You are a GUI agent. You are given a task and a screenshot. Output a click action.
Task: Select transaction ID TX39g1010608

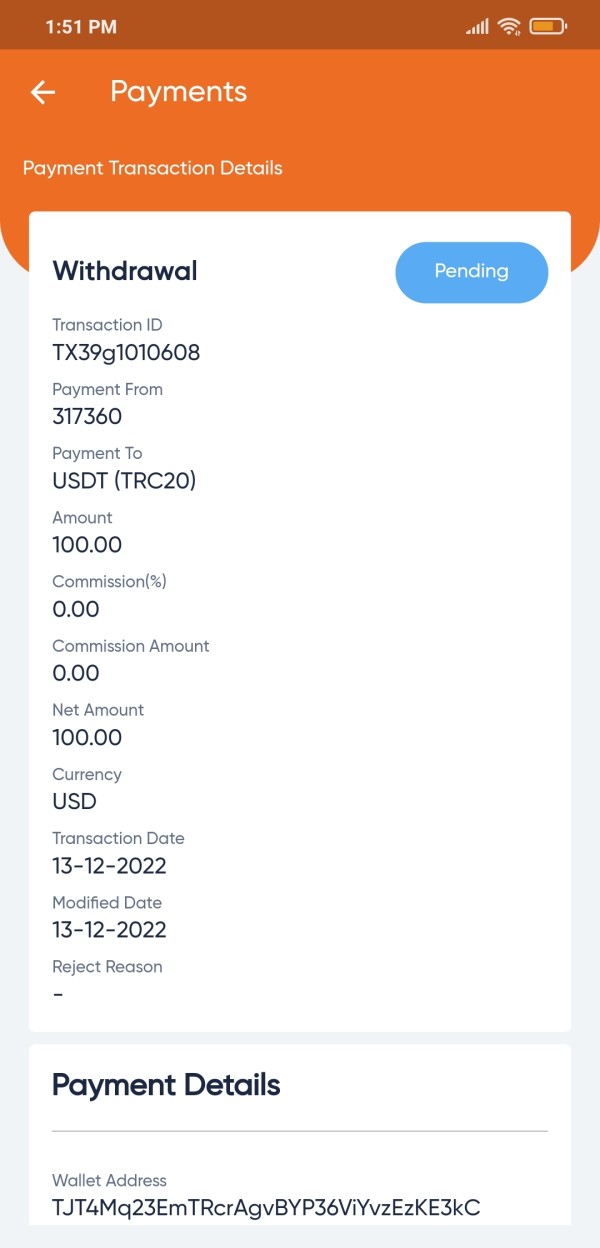pos(126,352)
